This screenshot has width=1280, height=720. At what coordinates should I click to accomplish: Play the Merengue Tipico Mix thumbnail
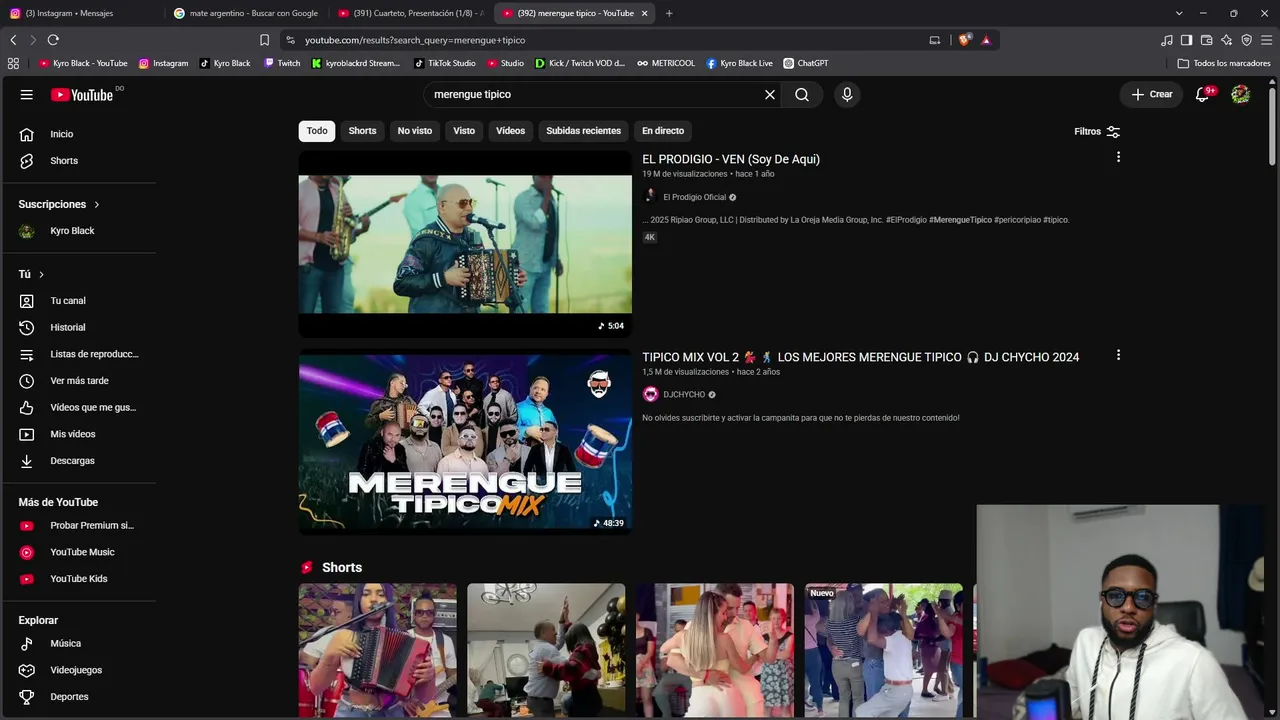point(465,442)
